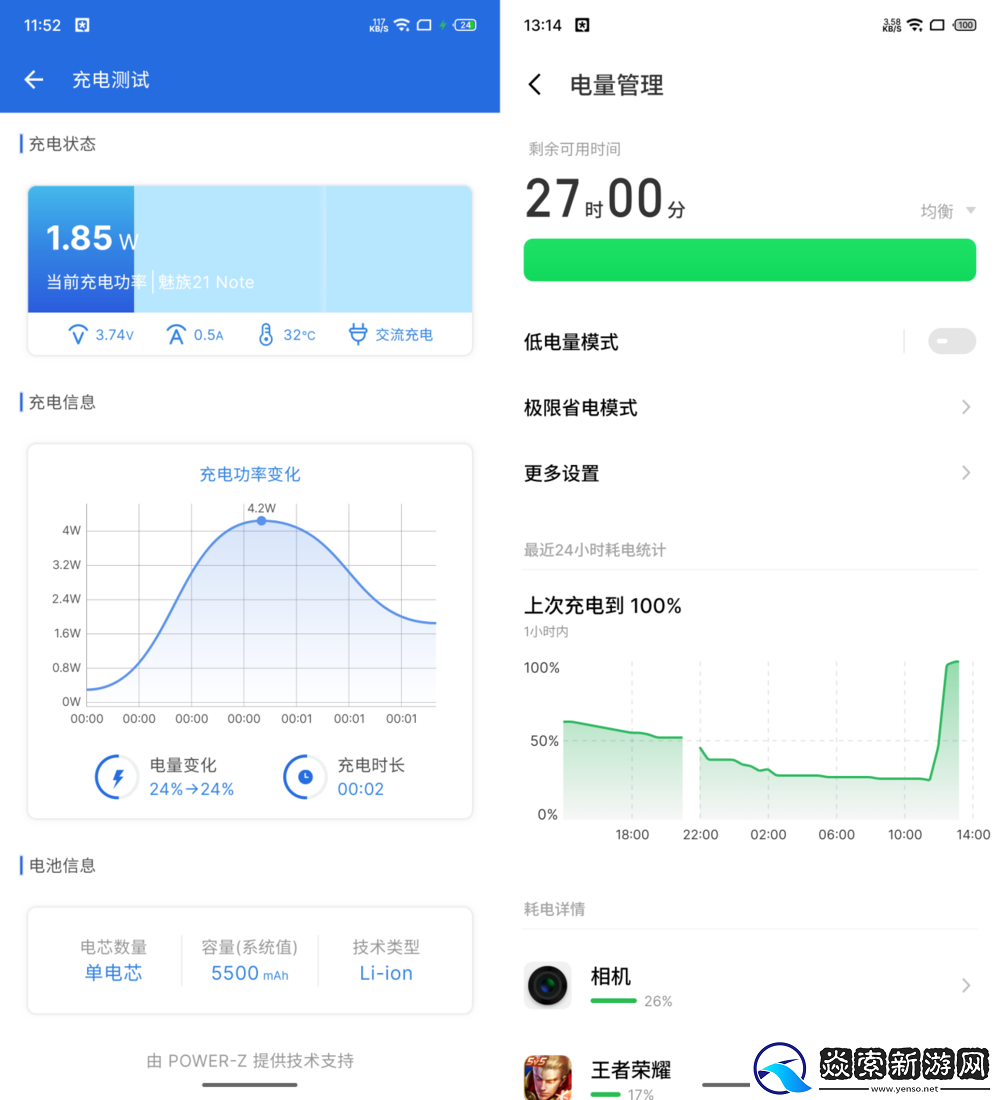Open the 均衡 power mode dropdown
Viewport: 1000px width, 1100px height.
click(x=947, y=211)
